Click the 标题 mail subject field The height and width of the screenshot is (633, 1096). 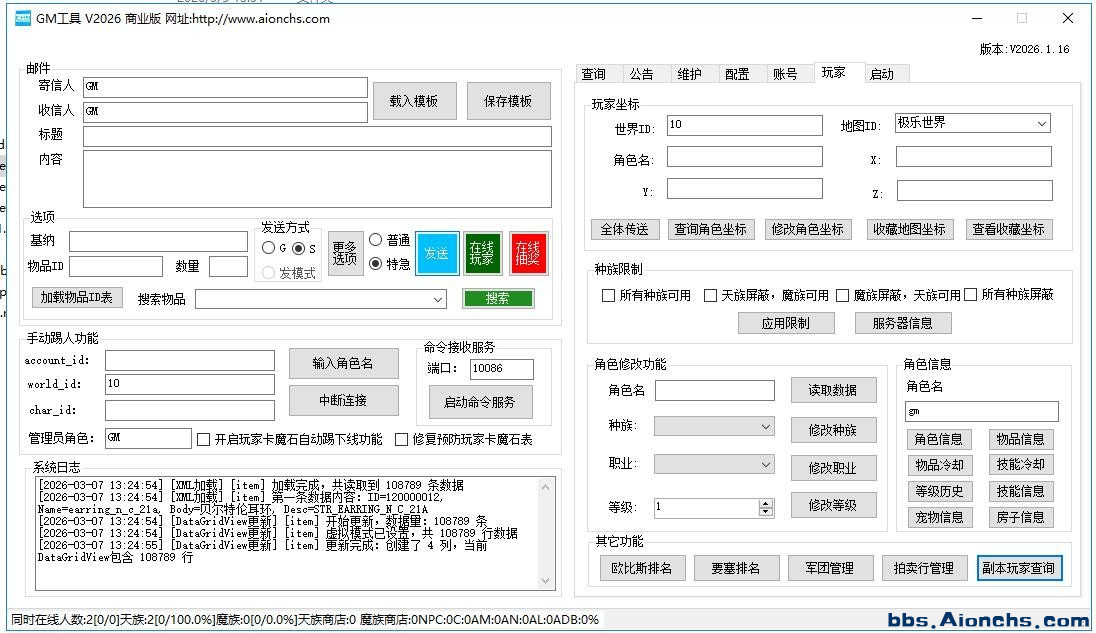point(317,136)
